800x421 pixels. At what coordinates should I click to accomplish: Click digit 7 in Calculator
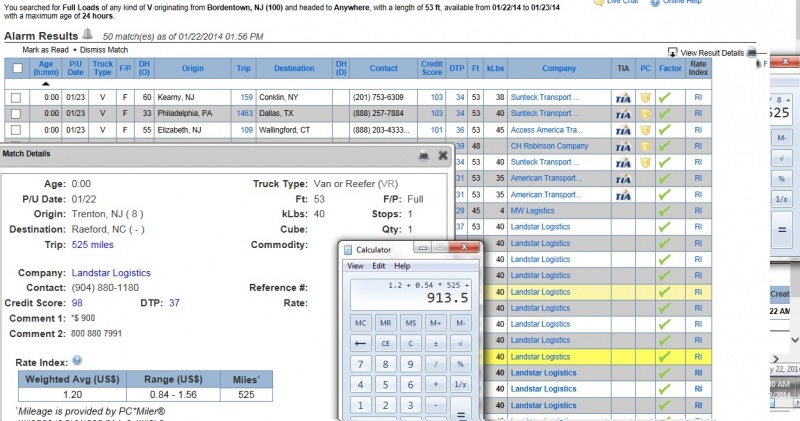coord(360,364)
